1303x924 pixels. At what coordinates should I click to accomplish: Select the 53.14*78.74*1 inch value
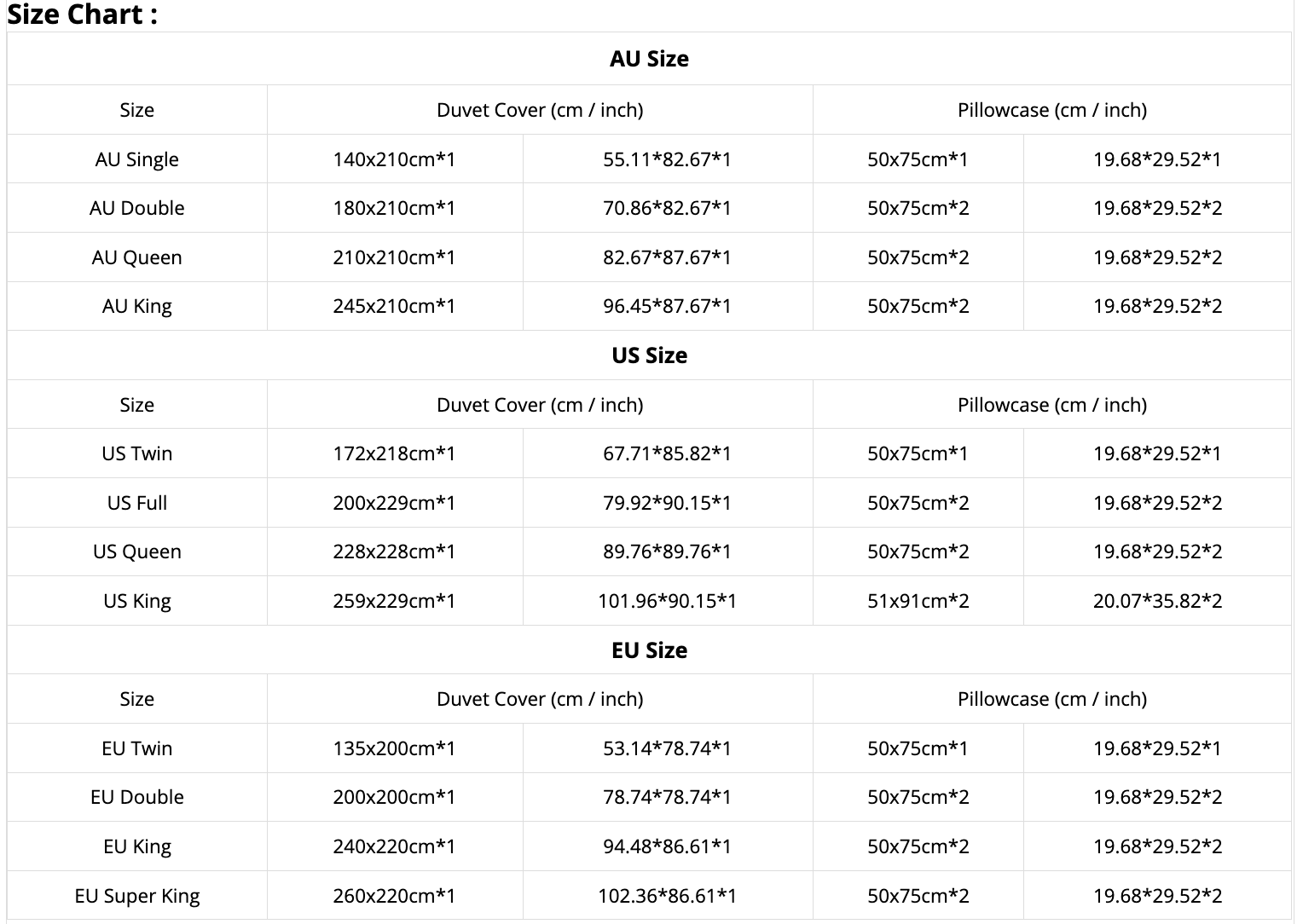[x=667, y=748]
